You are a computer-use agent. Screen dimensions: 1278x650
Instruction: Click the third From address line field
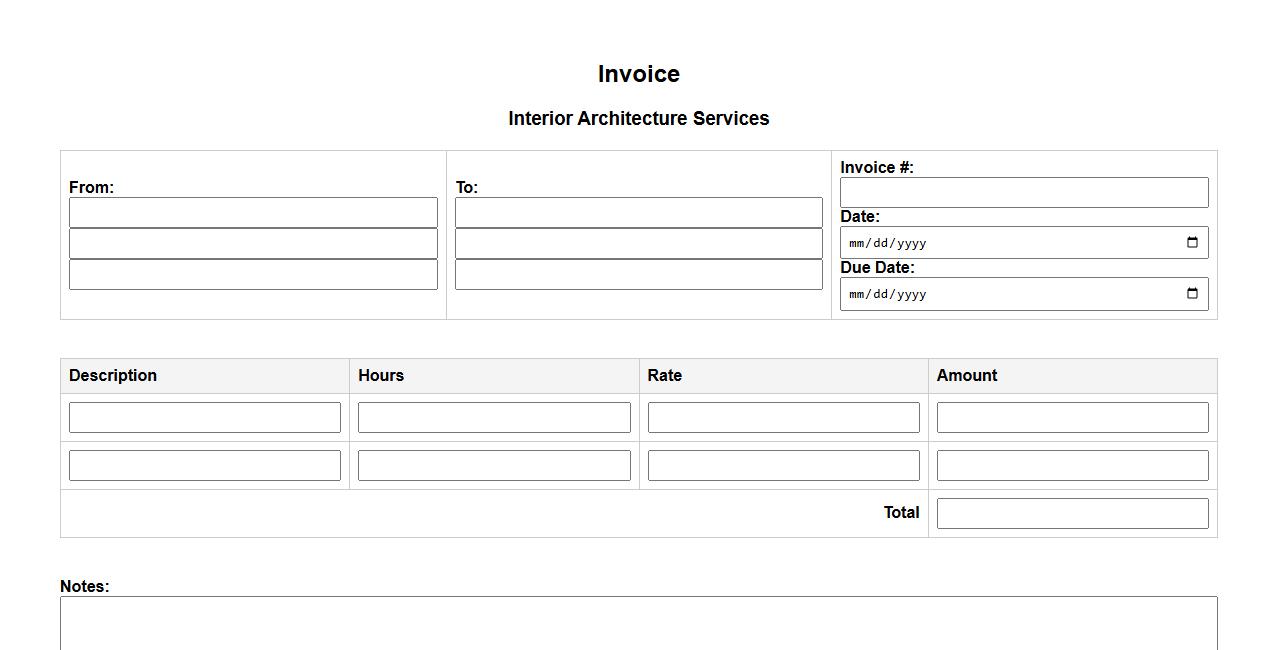click(253, 274)
